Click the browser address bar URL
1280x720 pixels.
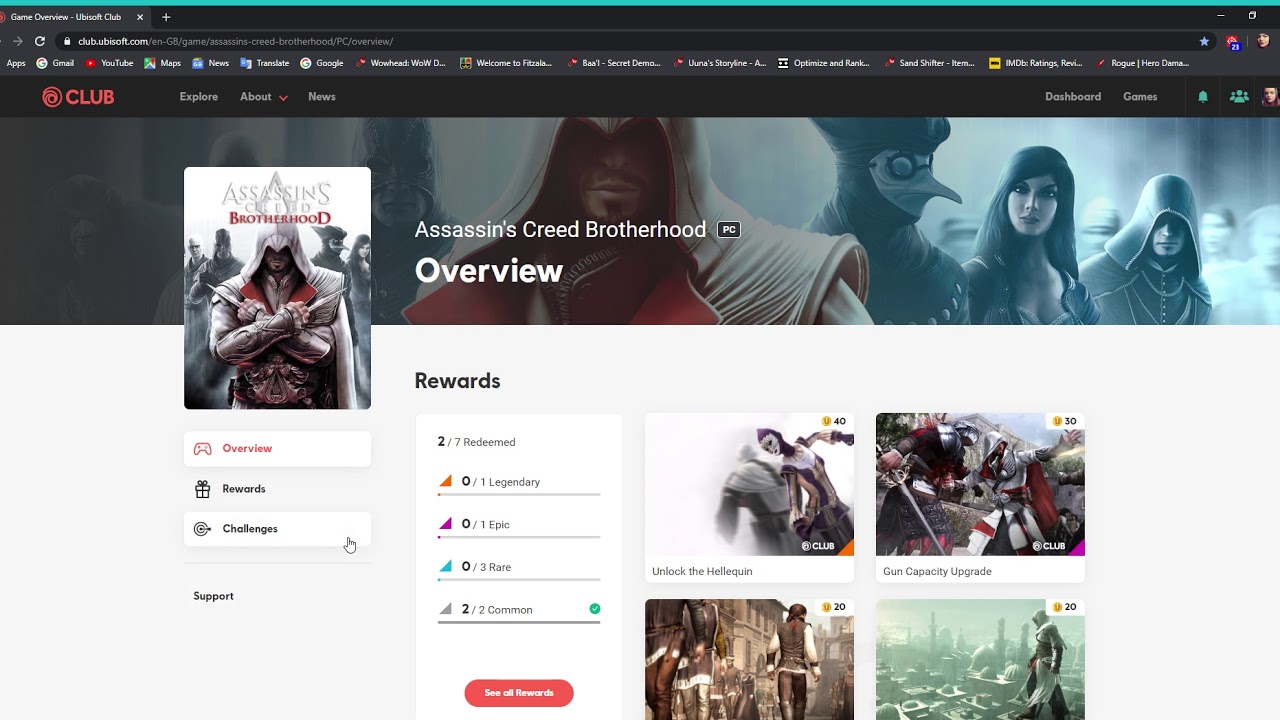point(235,41)
